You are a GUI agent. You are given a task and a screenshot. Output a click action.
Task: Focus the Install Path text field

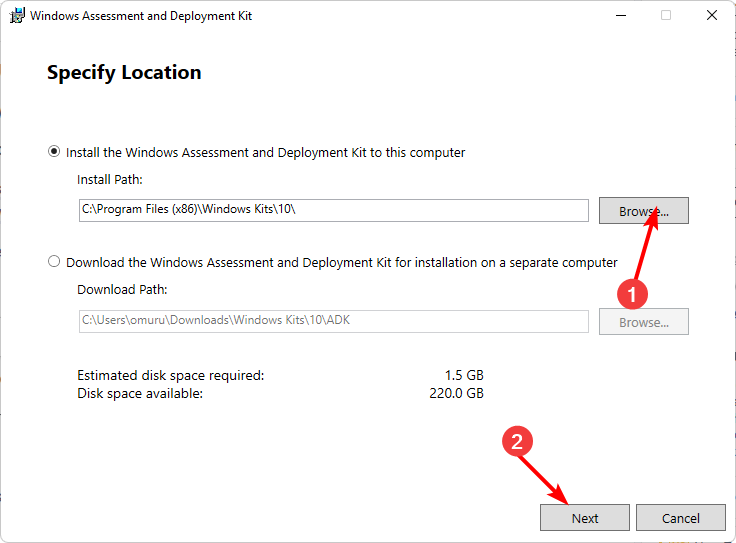click(x=333, y=210)
